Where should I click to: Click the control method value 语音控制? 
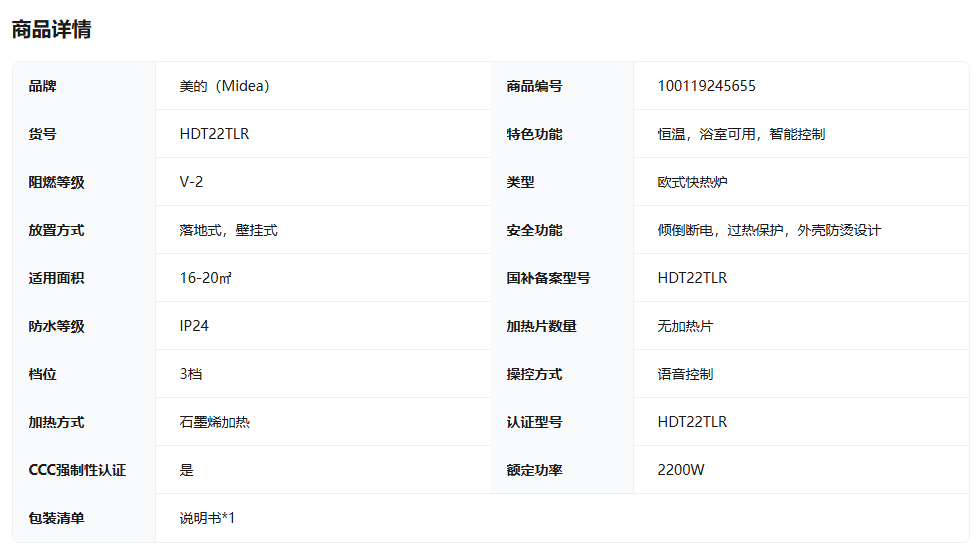pyautogui.click(x=685, y=374)
